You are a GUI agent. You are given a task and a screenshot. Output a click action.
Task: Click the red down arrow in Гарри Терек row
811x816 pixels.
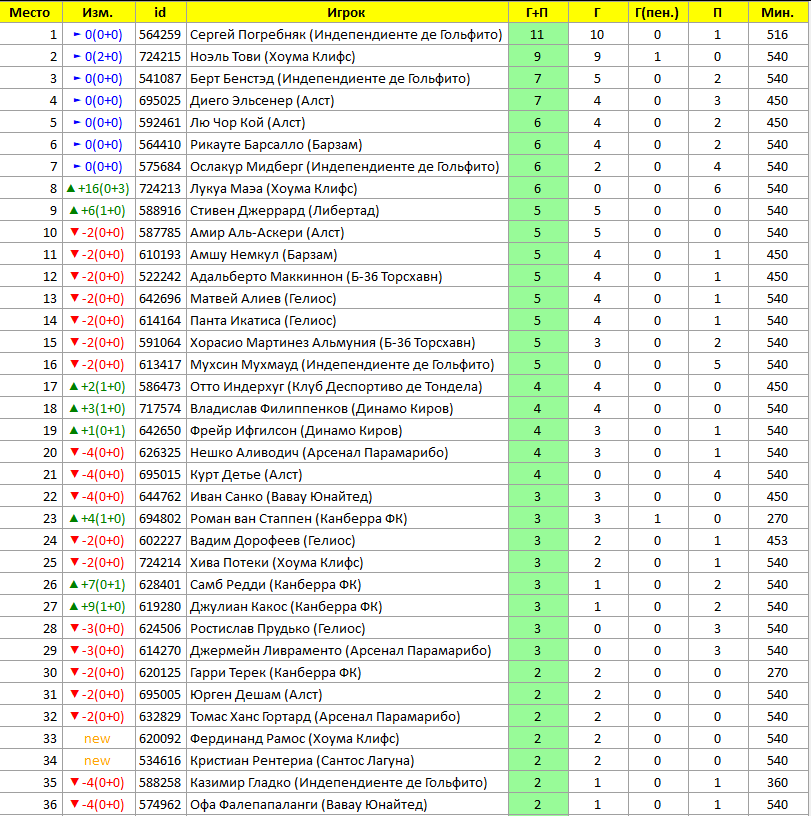coord(74,672)
